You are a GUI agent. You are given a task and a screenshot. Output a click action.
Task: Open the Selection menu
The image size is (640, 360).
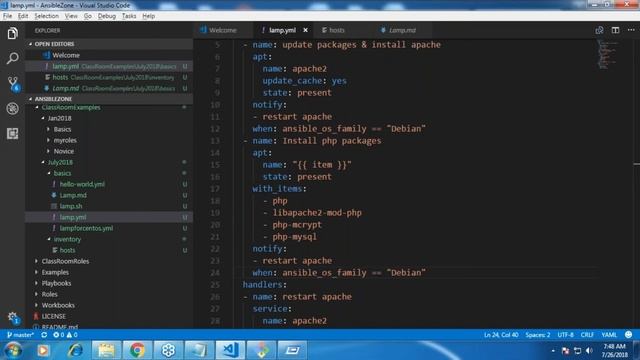click(x=47, y=16)
